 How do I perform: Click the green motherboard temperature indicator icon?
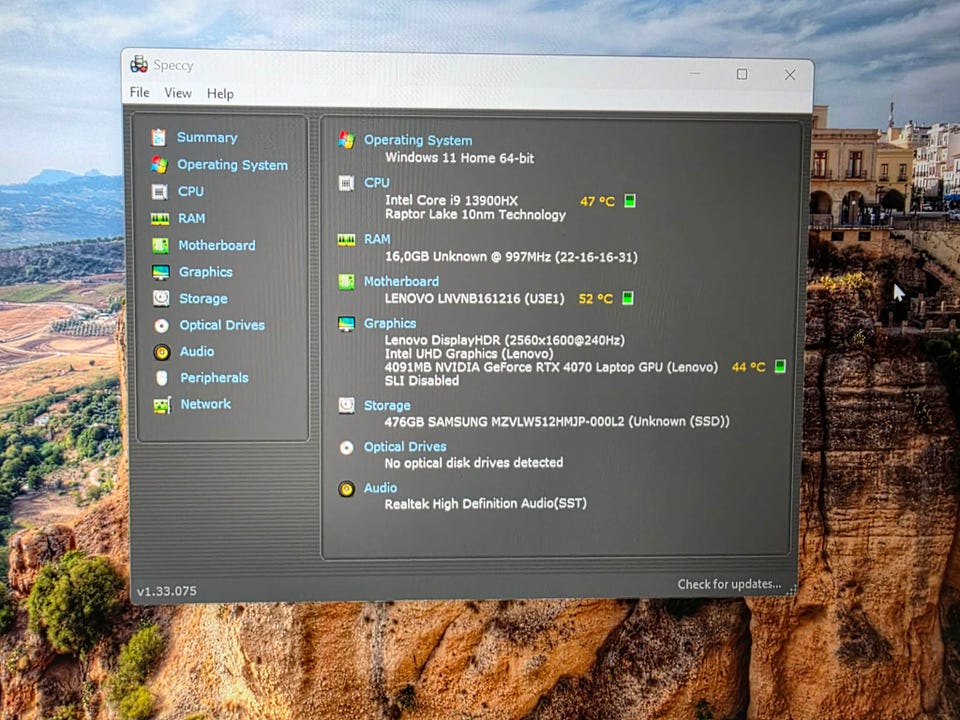[x=628, y=298]
